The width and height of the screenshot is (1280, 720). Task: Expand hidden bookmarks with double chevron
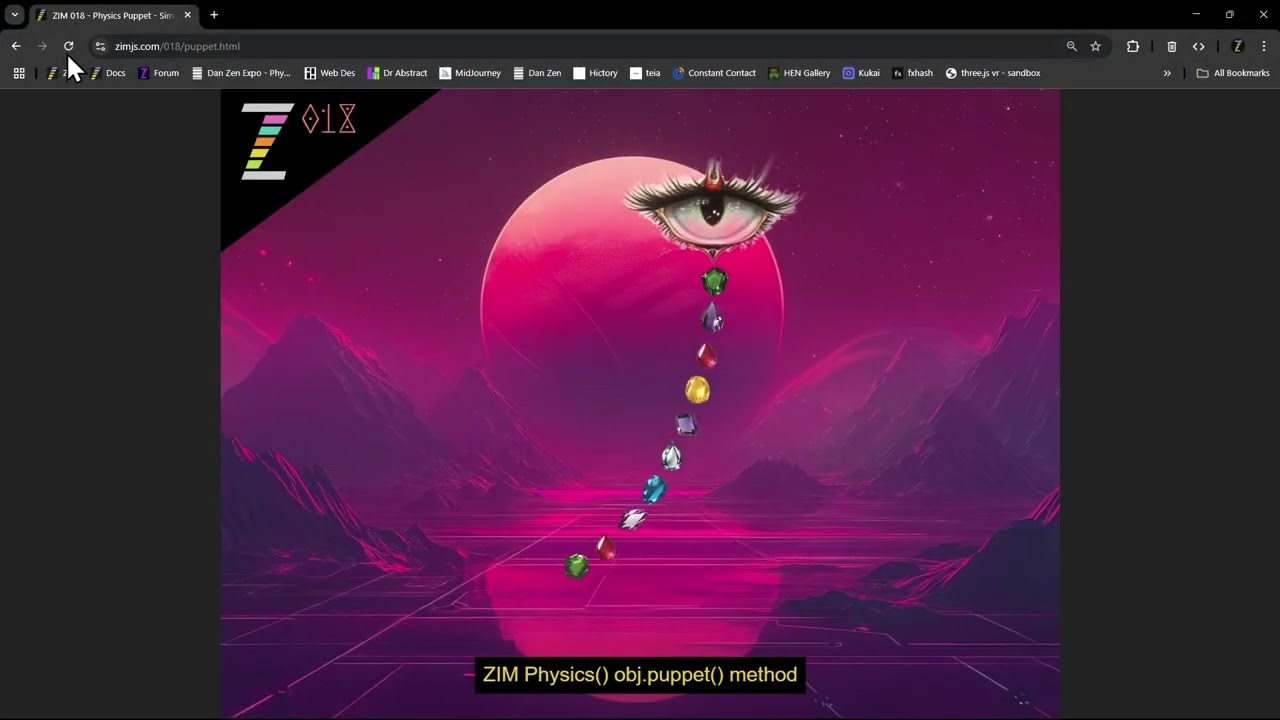pyautogui.click(x=1167, y=73)
